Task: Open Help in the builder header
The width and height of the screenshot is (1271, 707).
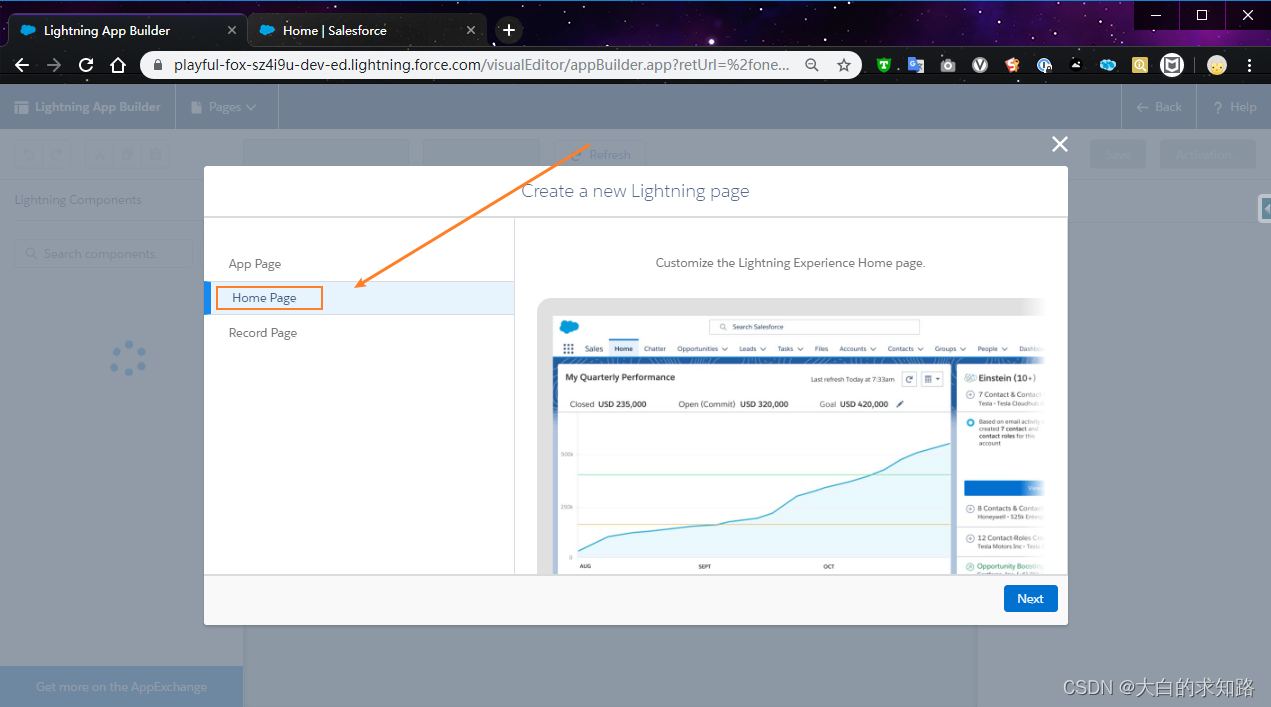Action: point(1235,107)
